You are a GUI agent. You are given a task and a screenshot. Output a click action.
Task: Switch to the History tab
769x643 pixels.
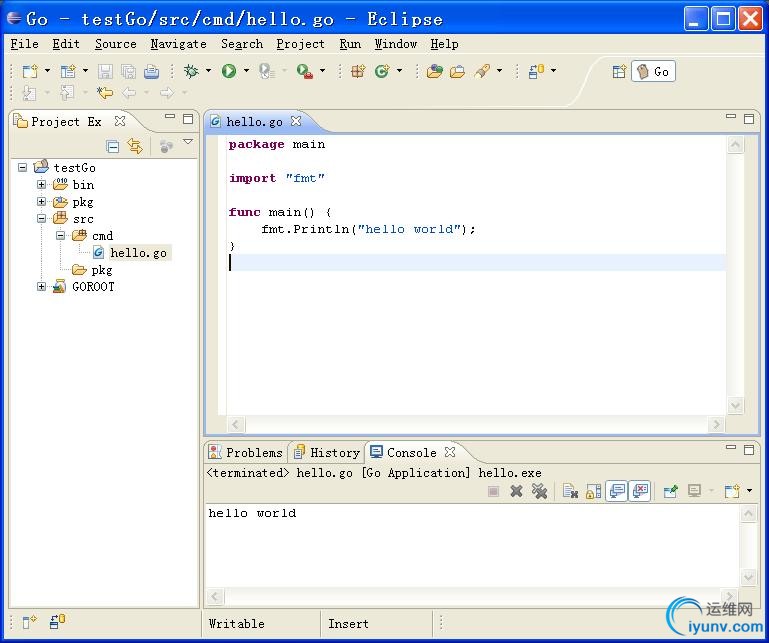coord(328,452)
